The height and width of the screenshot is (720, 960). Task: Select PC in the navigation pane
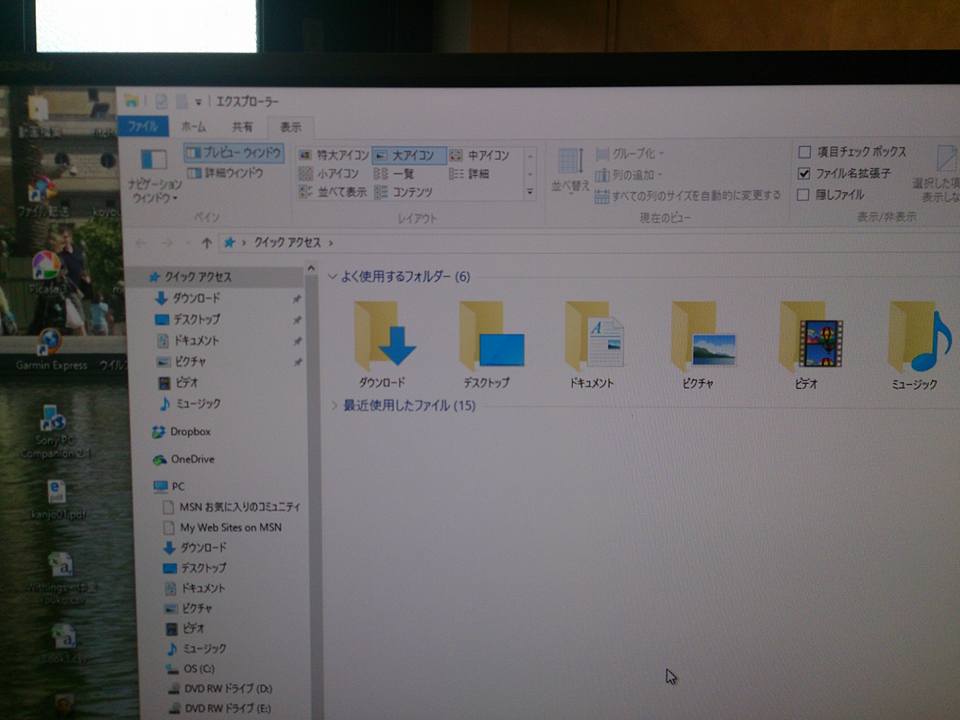click(170, 486)
